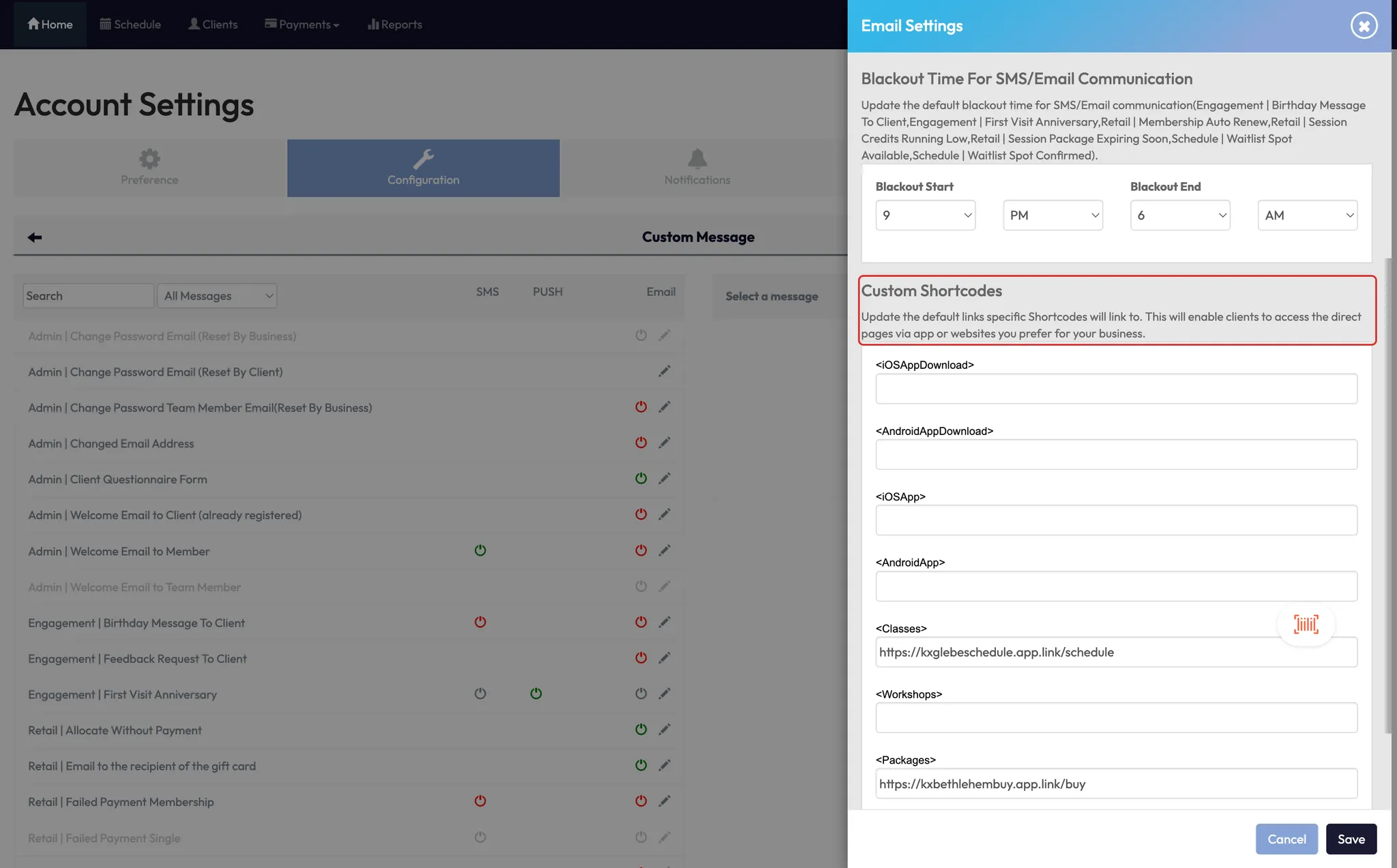This screenshot has width=1397, height=868.
Task: Click the Email Settings panel scrollbar
Action: click(1387, 495)
